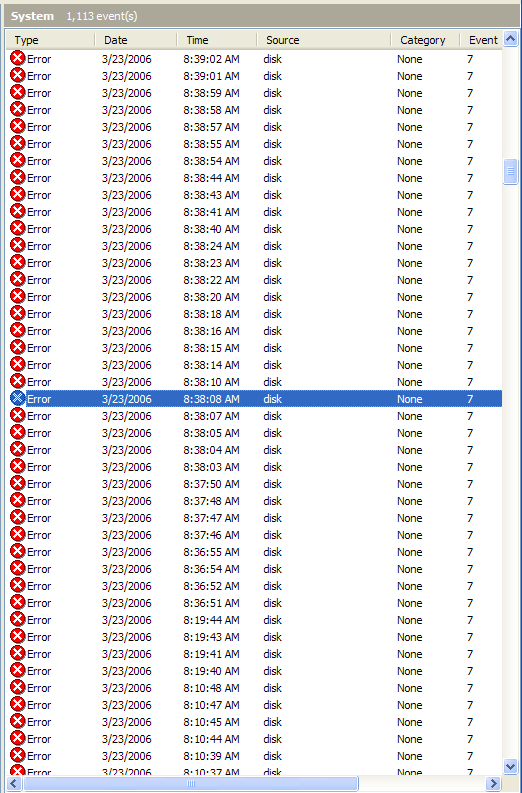Image resolution: width=522 pixels, height=793 pixels.
Task: Click the error icon in the 8:38:05 AM row
Action: click(18, 432)
